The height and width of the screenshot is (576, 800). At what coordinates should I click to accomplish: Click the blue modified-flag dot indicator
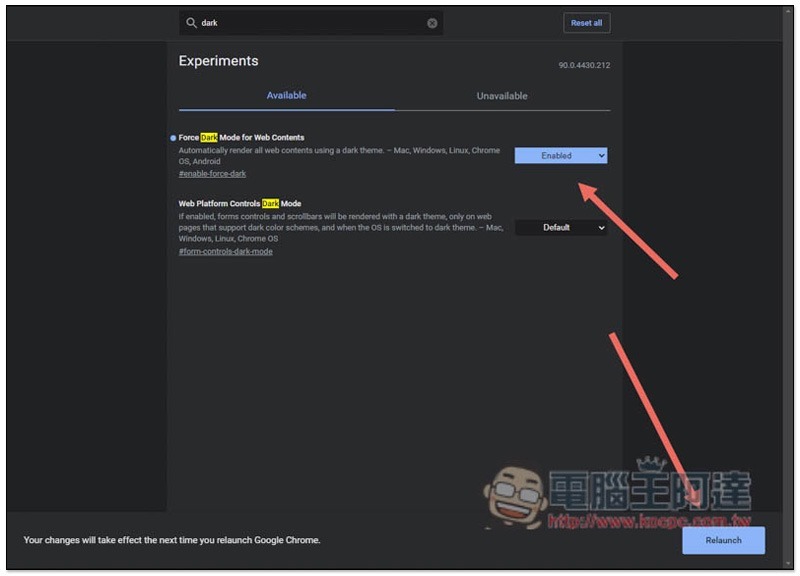coord(173,138)
